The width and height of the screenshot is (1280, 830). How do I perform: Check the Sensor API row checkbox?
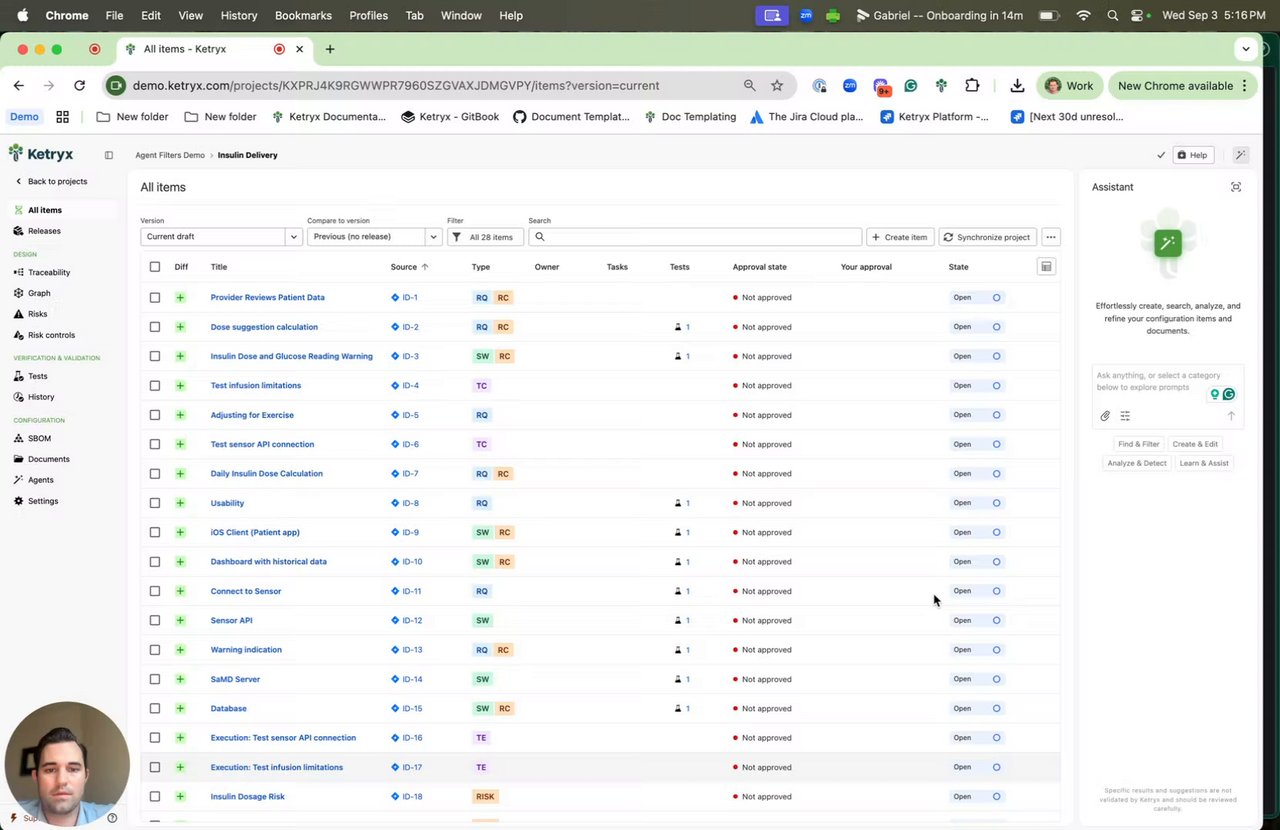(154, 620)
